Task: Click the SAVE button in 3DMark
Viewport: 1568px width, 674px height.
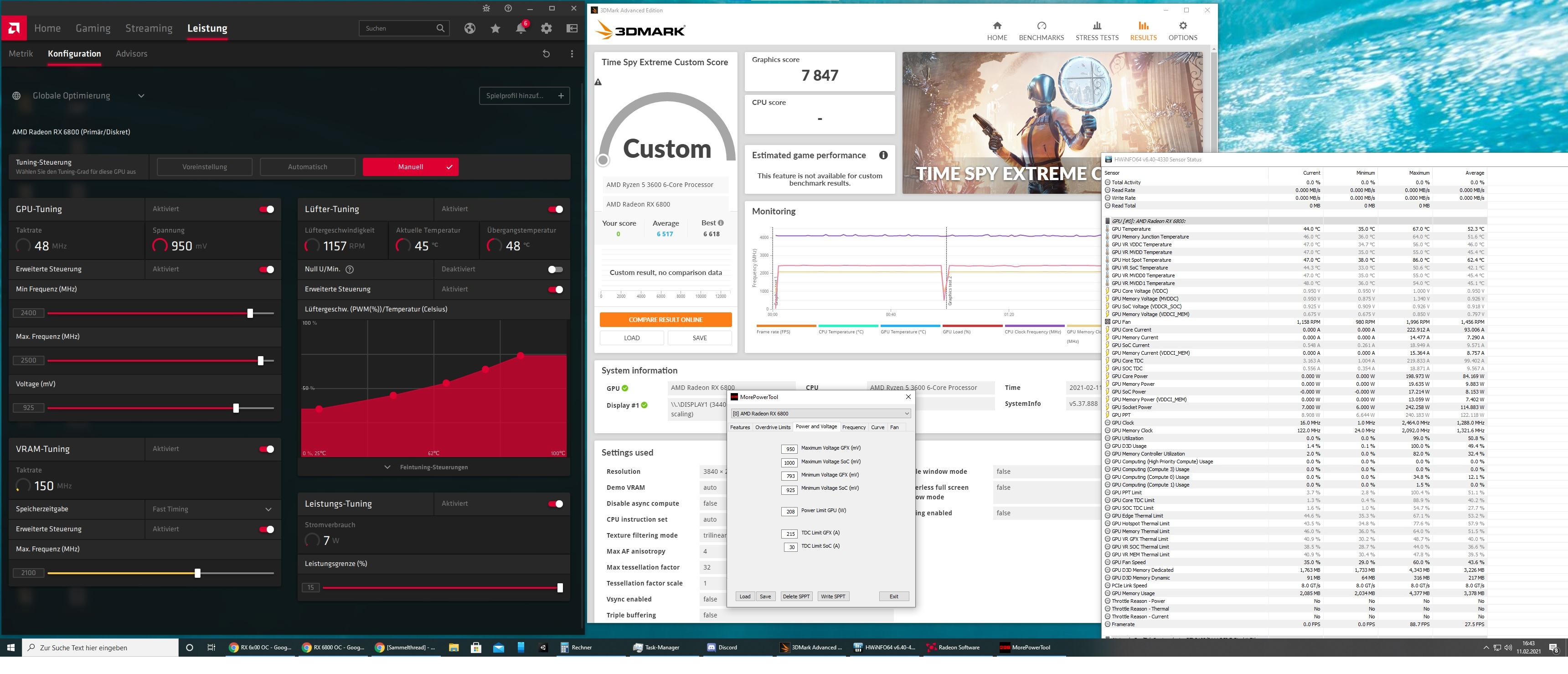Action: [x=699, y=338]
